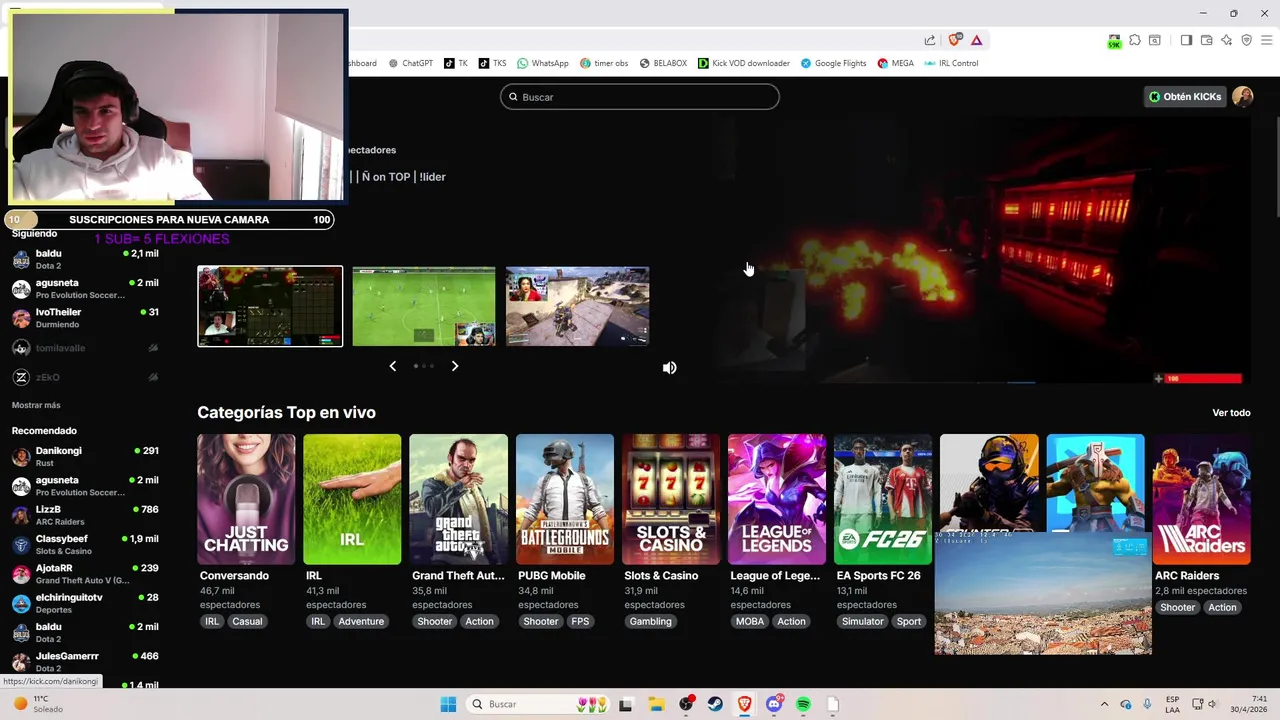Select the first featured stream thumbnail
The image size is (1280, 720).
[270, 306]
